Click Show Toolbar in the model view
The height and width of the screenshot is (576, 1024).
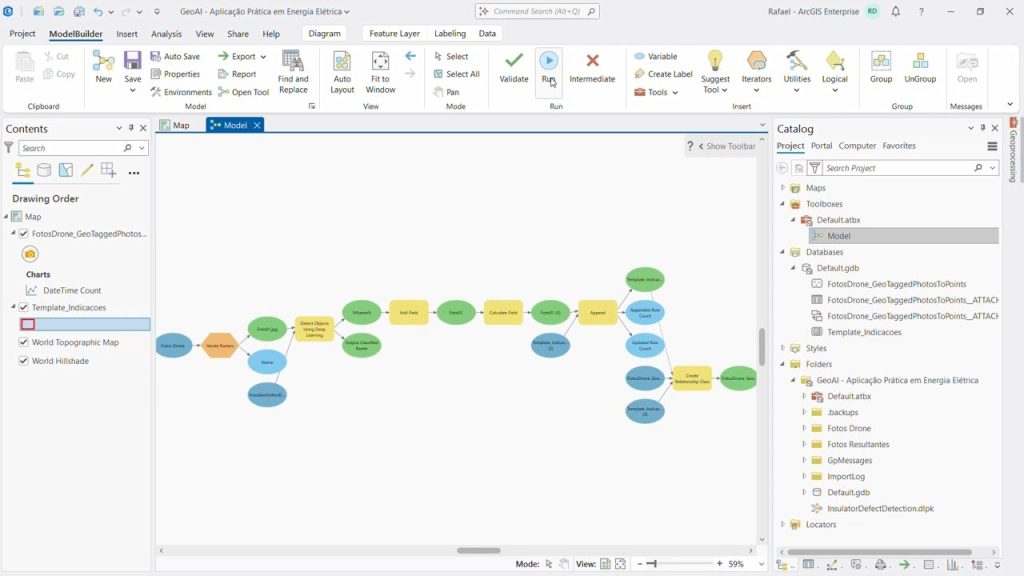(x=727, y=146)
